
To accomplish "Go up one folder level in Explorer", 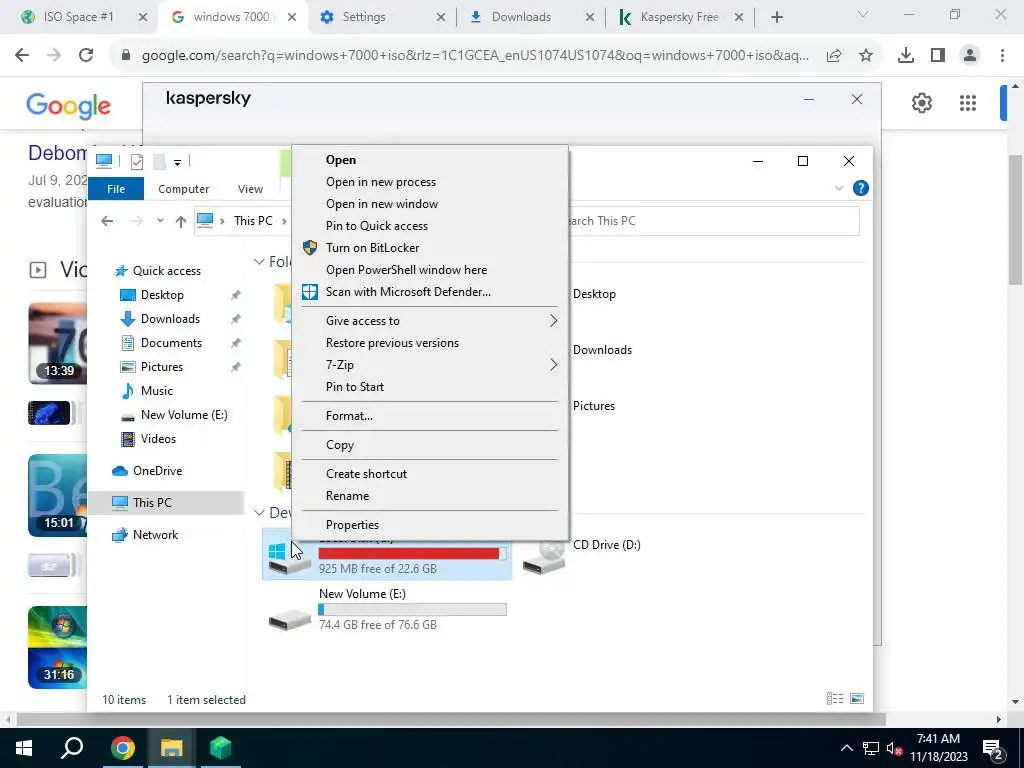I will point(181,221).
